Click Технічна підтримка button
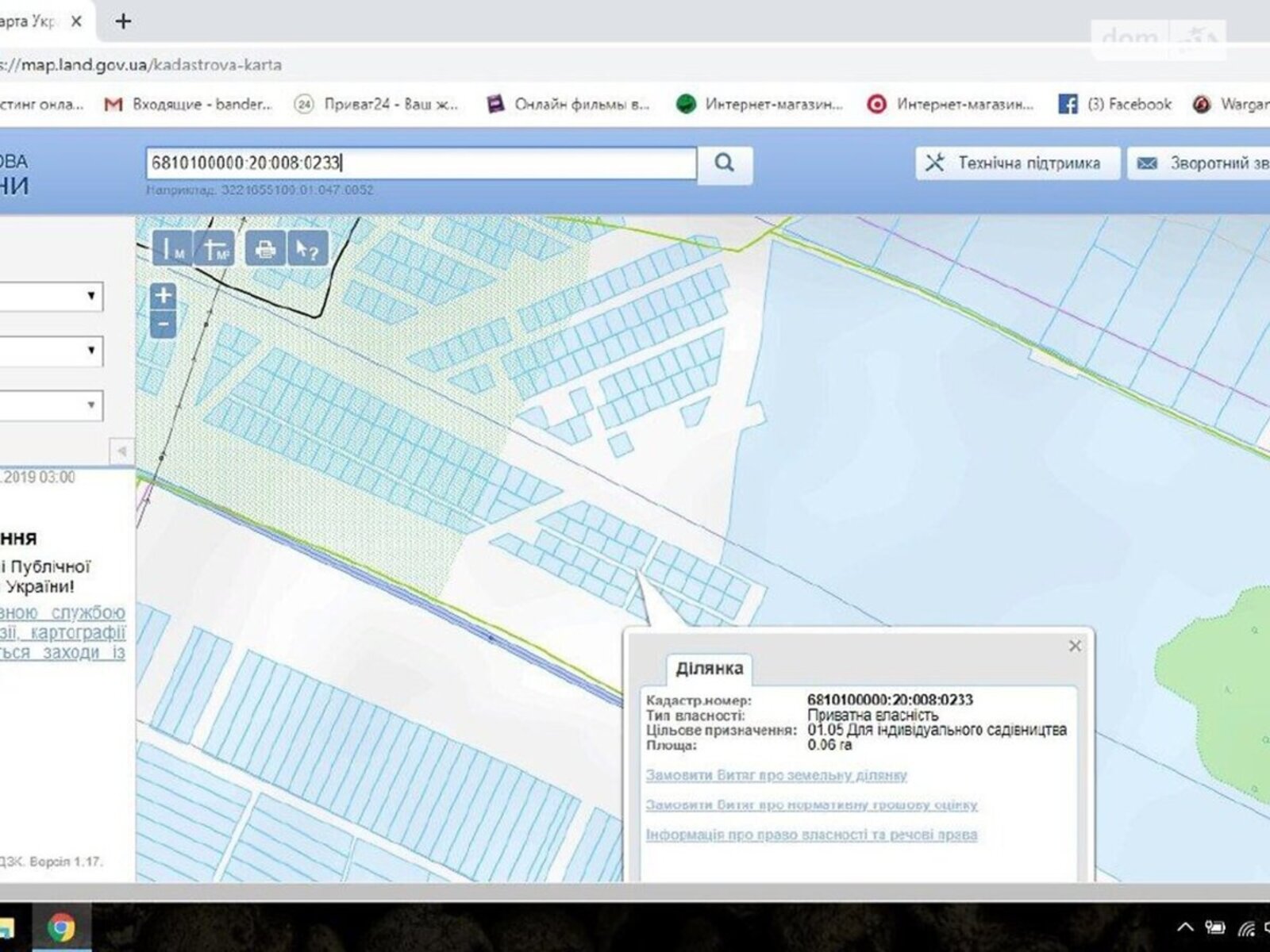 (1017, 163)
